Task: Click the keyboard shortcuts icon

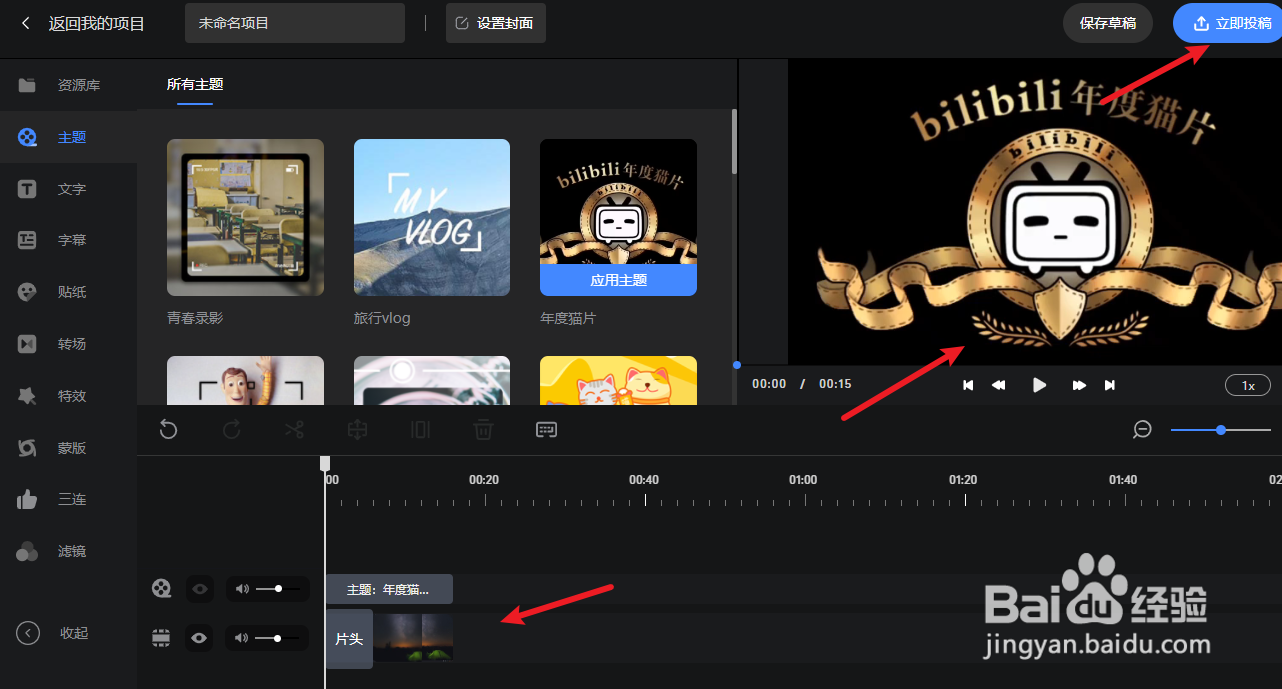Action: [546, 430]
